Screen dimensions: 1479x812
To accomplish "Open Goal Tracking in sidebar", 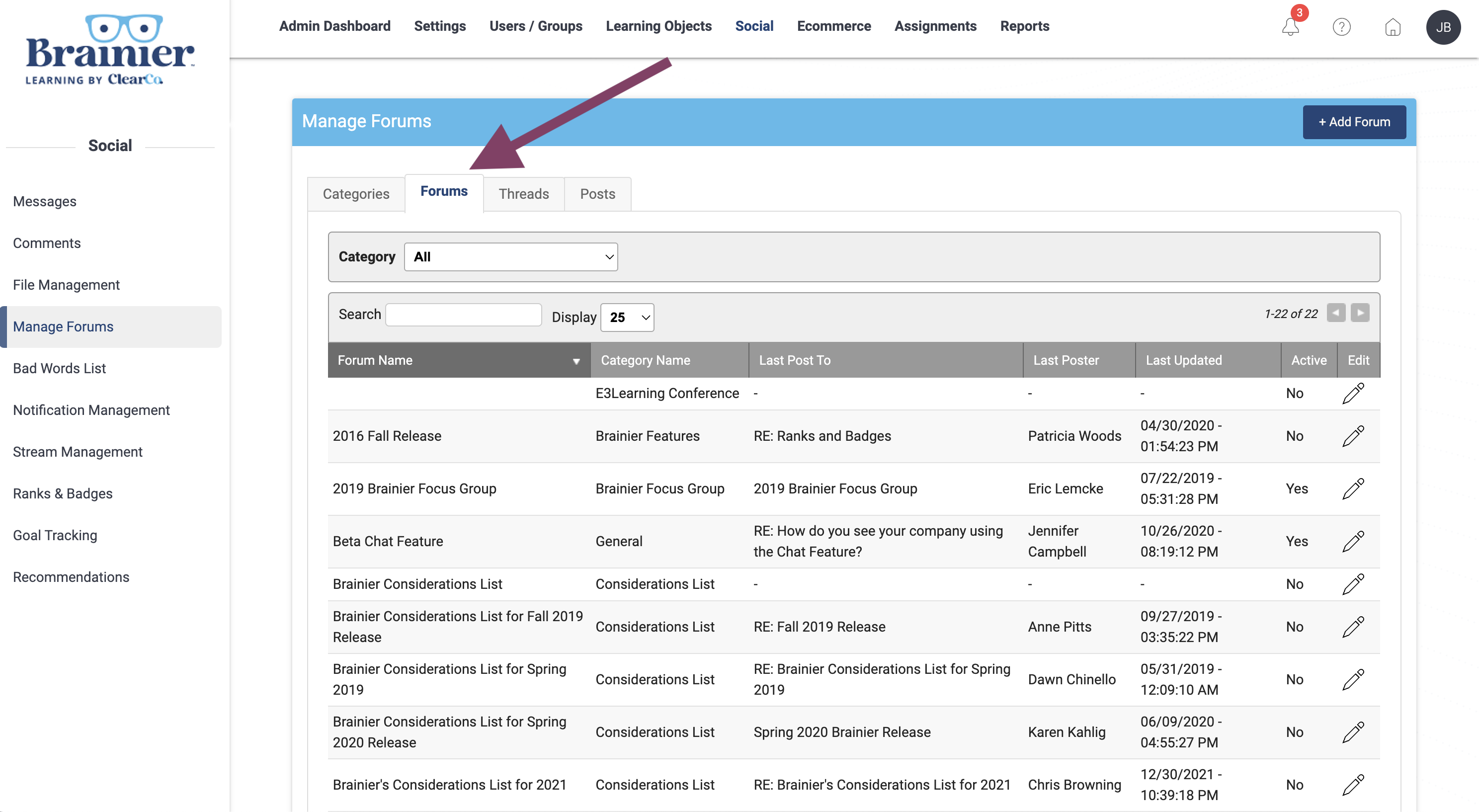I will click(56, 535).
